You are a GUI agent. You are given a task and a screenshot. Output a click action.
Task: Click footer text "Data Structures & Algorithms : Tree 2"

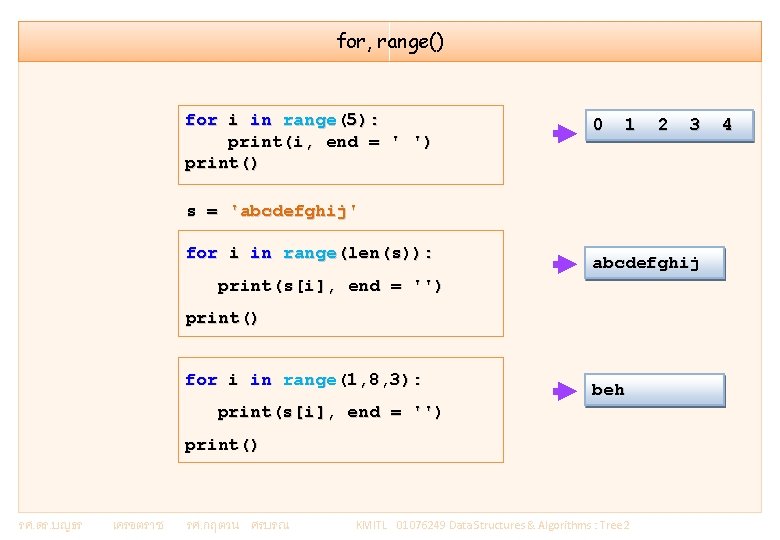[539, 525]
